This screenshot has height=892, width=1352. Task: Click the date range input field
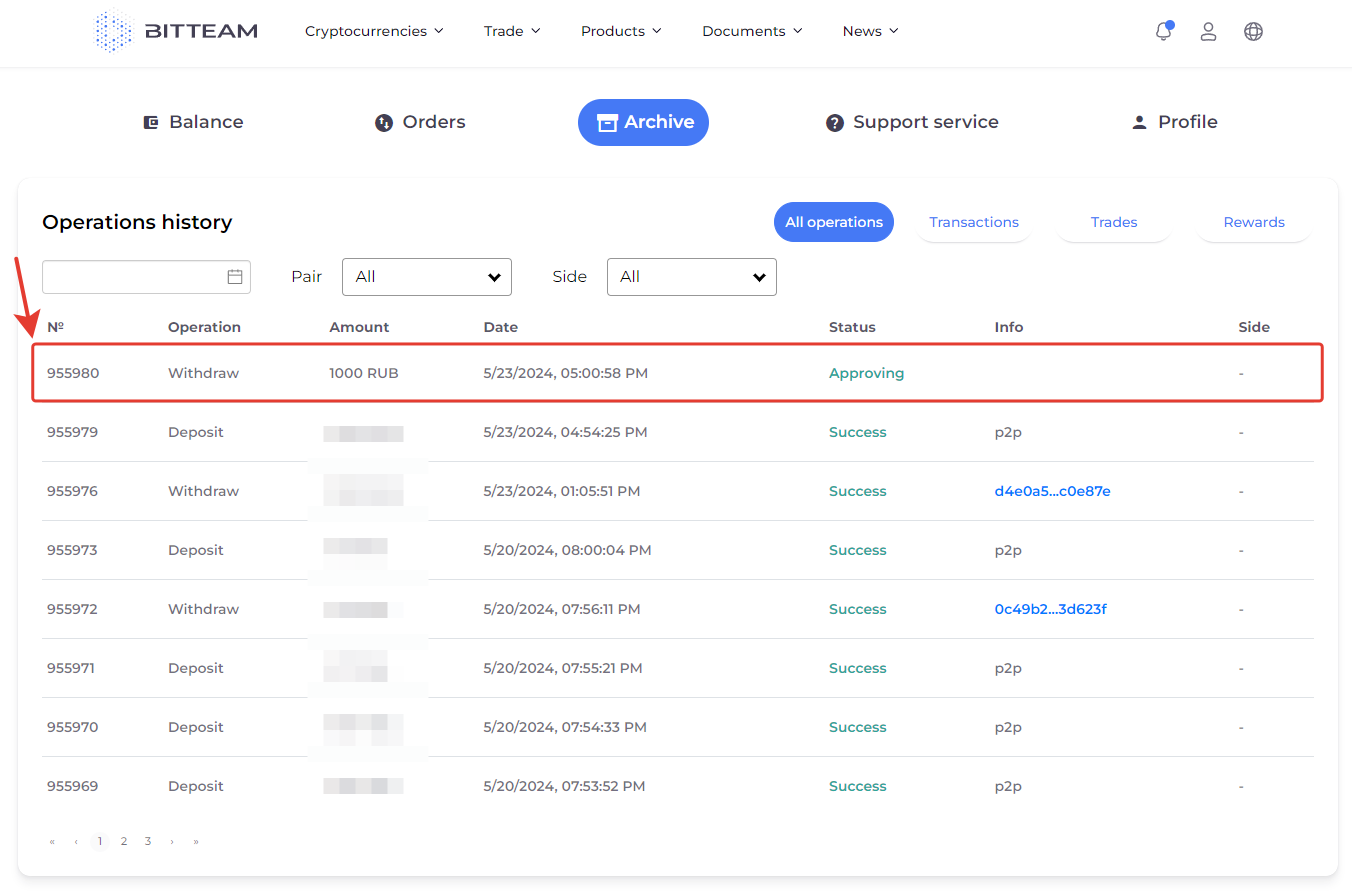146,277
